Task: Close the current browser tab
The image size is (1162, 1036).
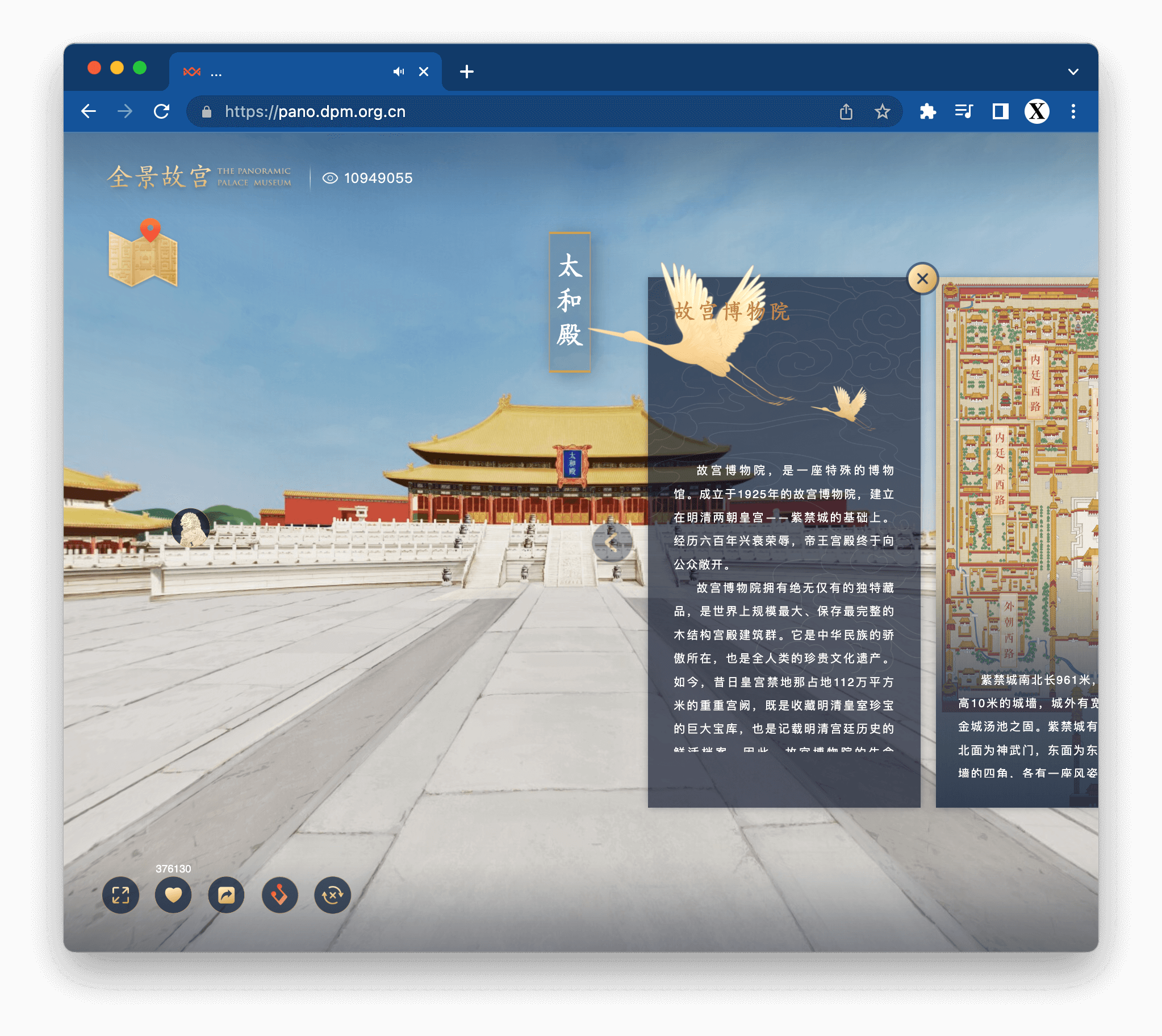Action: click(x=423, y=72)
